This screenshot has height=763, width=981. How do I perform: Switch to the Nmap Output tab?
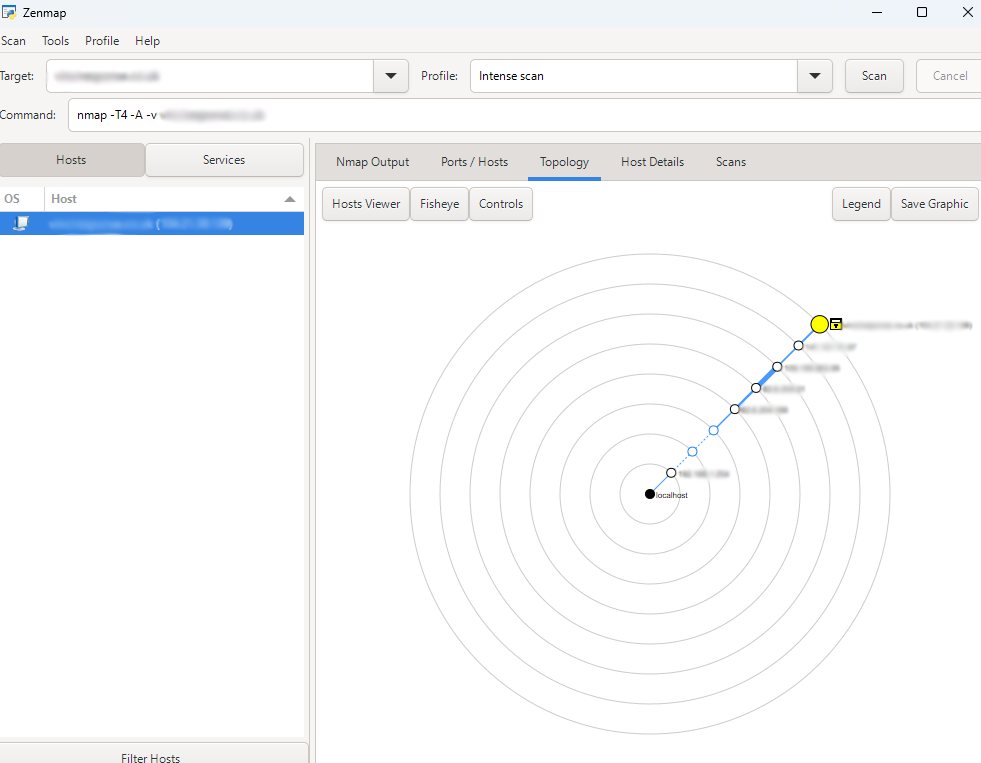[x=372, y=162]
